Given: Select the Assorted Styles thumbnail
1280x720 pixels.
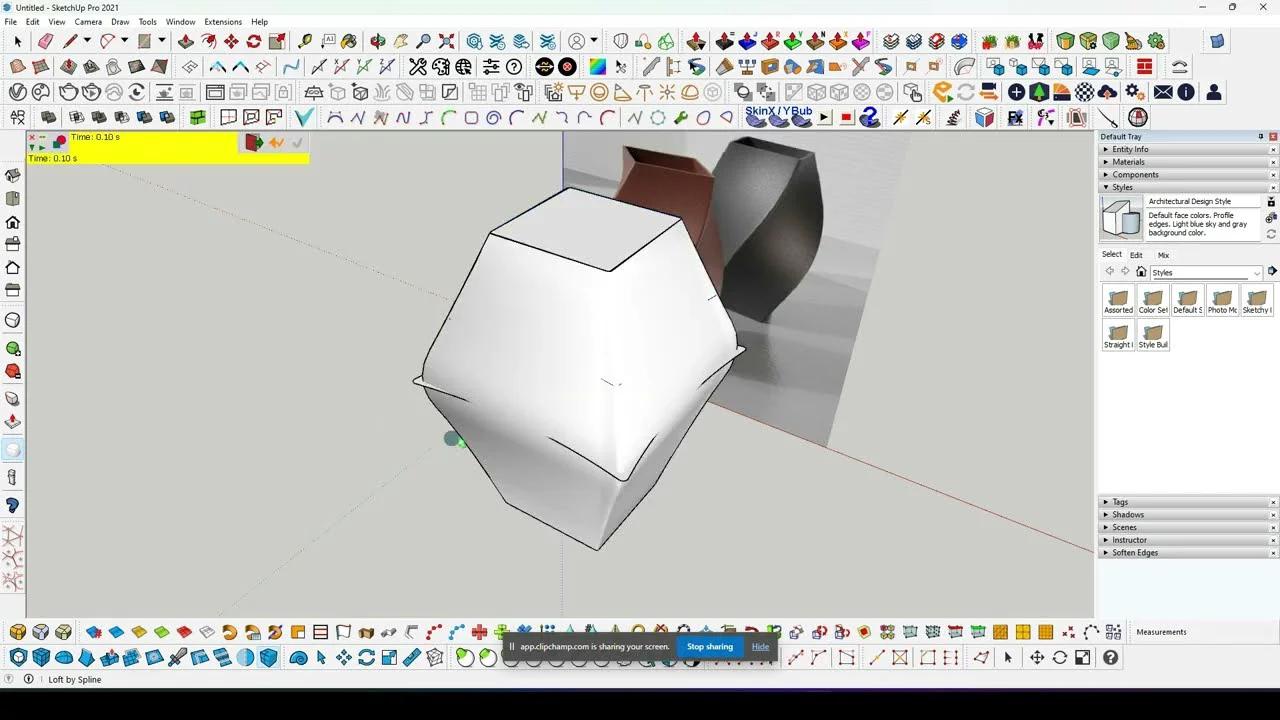Looking at the screenshot, I should coord(1118,301).
